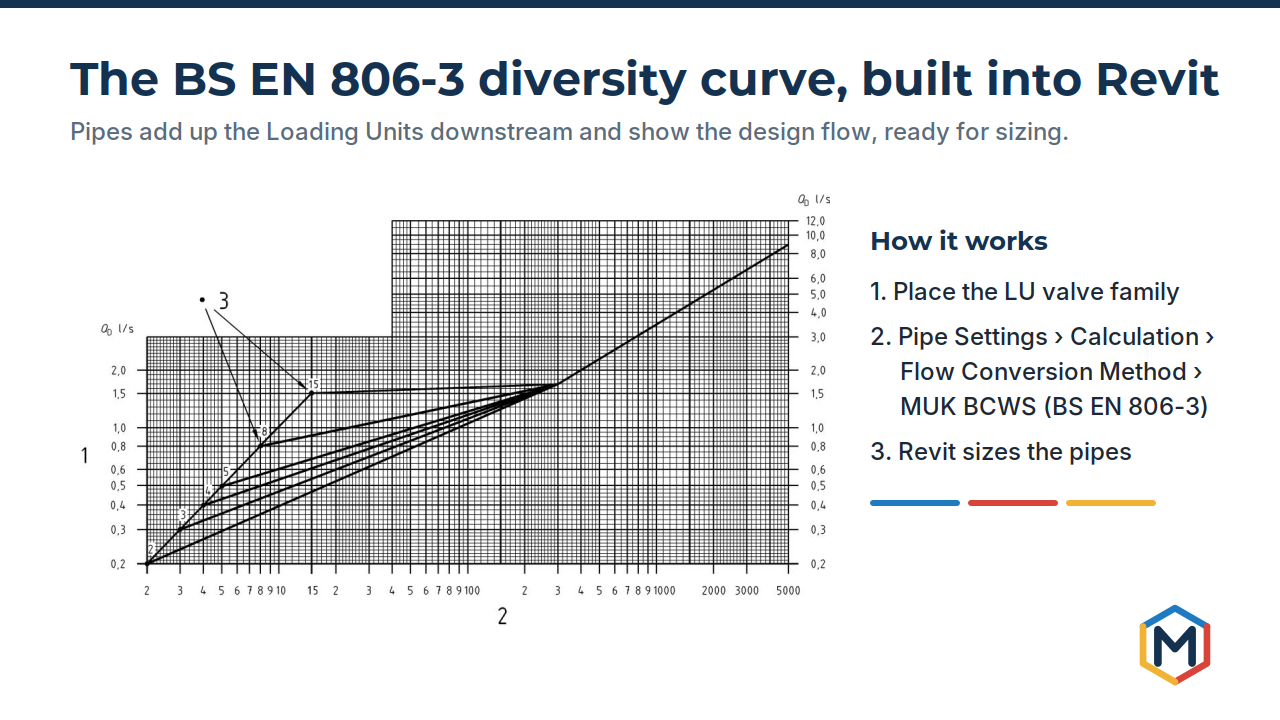Click the '2000' x-axis label
The height and width of the screenshot is (720, 1280).
714,591
